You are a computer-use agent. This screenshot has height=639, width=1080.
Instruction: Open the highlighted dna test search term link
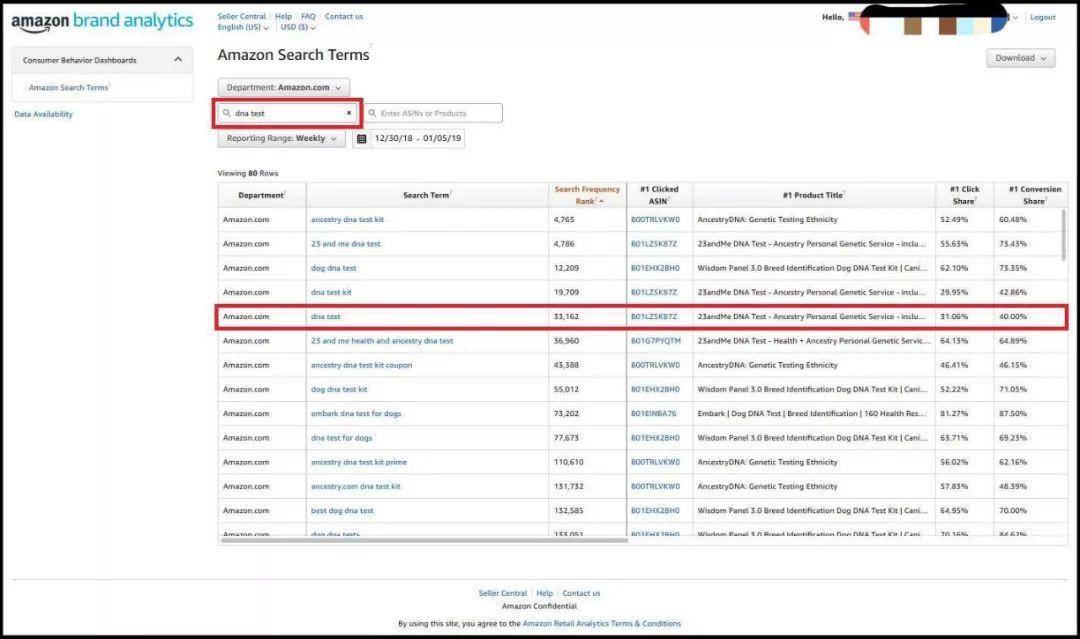click(x=325, y=317)
